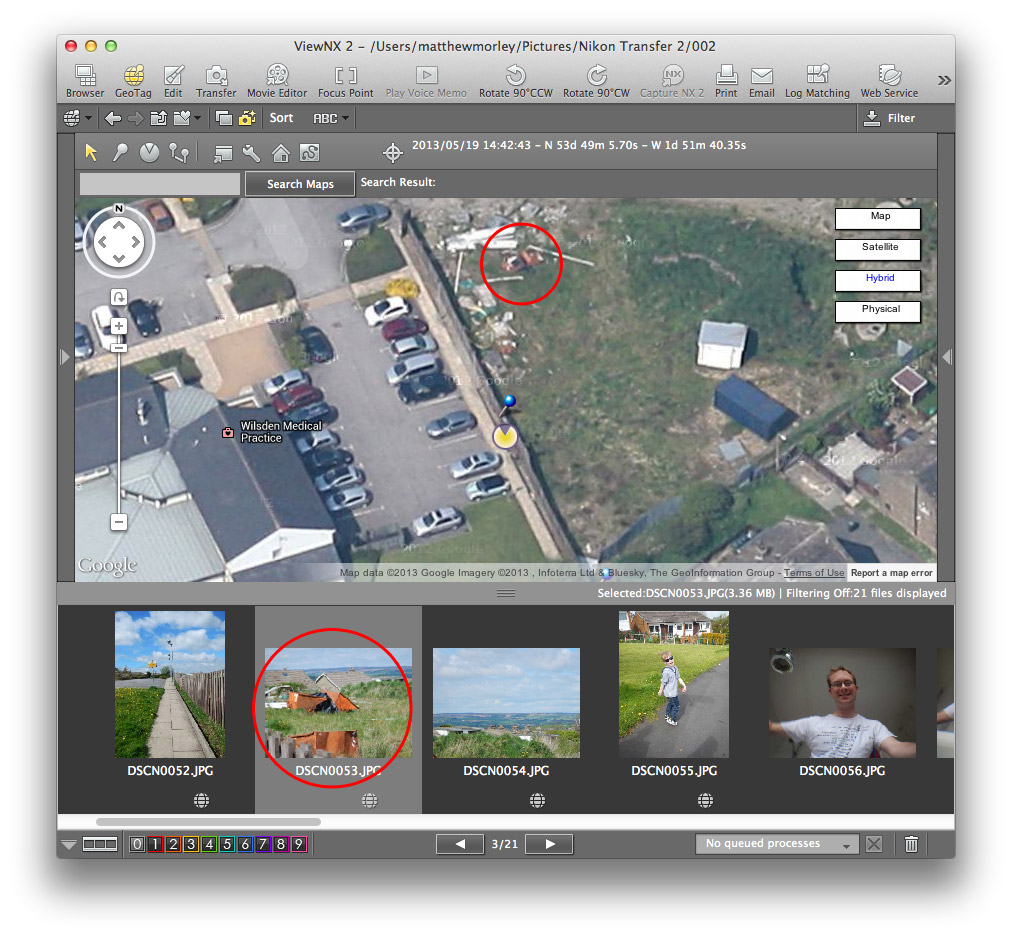Click the crosshair center-on-location icon
The image size is (1012, 937).
(392, 153)
